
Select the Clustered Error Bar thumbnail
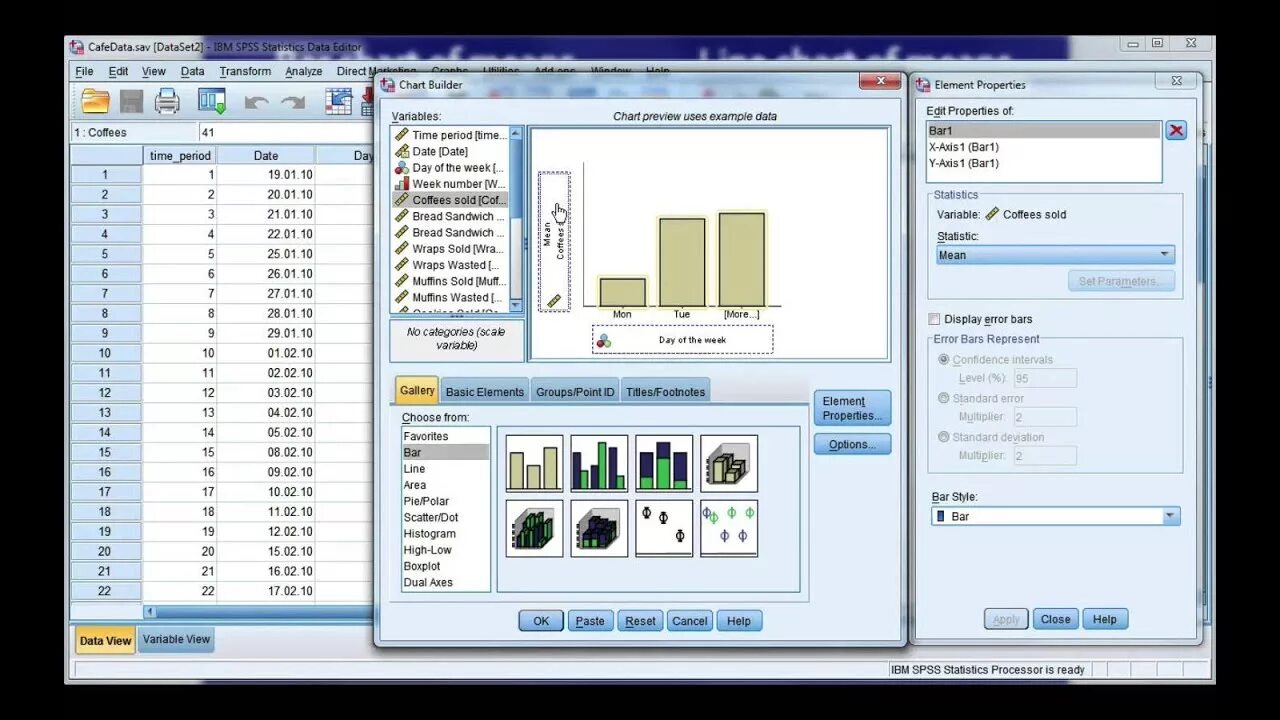coord(729,528)
